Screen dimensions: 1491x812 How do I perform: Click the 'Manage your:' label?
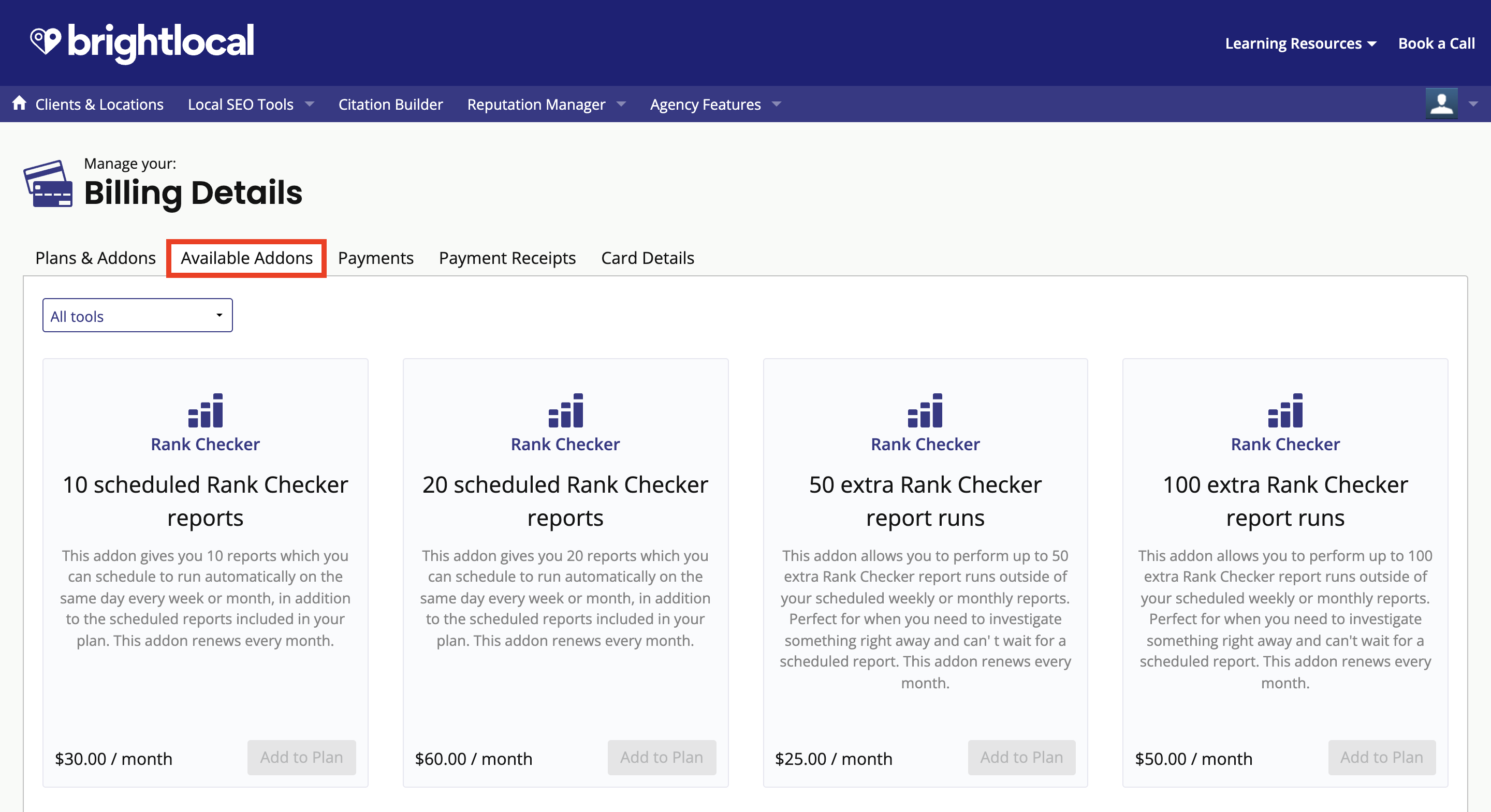[x=129, y=163]
